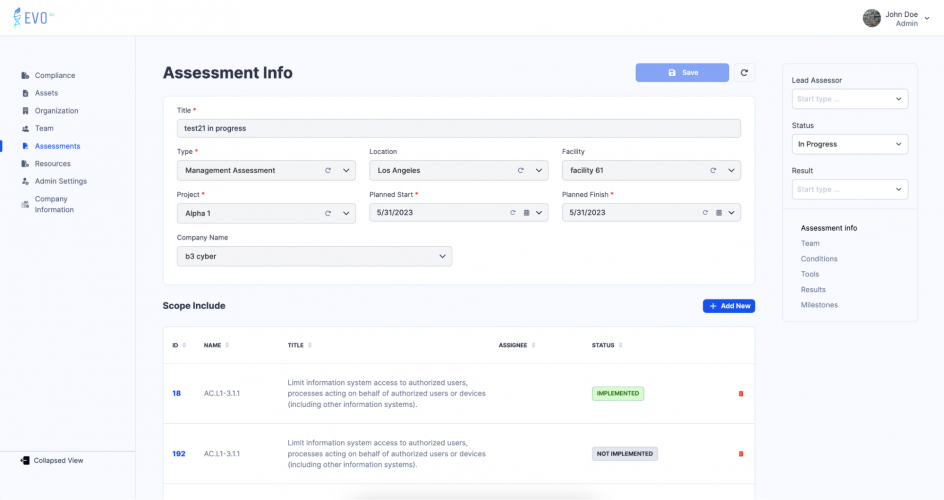Click the NOT IMPLEMENTED status badge

624,454
